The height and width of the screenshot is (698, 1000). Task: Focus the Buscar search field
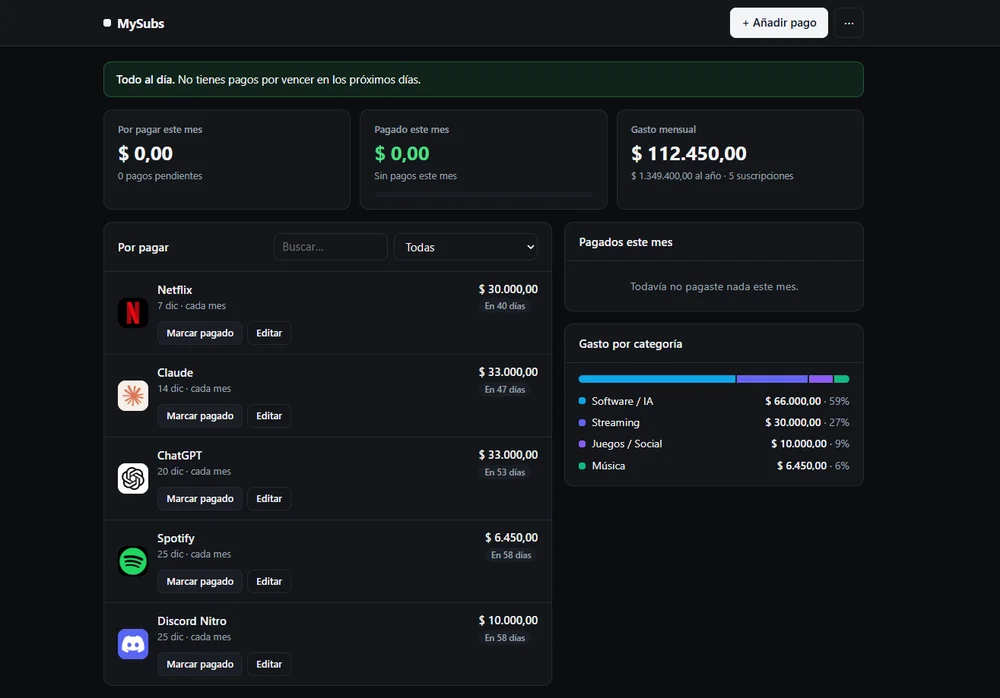pyautogui.click(x=330, y=247)
